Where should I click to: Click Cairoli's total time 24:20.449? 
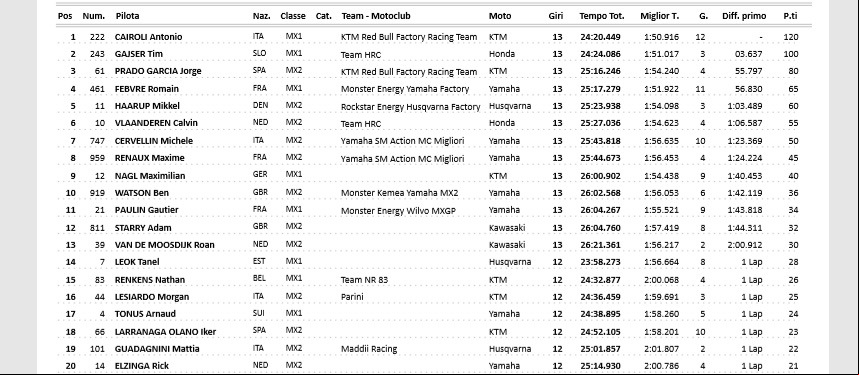coord(600,37)
